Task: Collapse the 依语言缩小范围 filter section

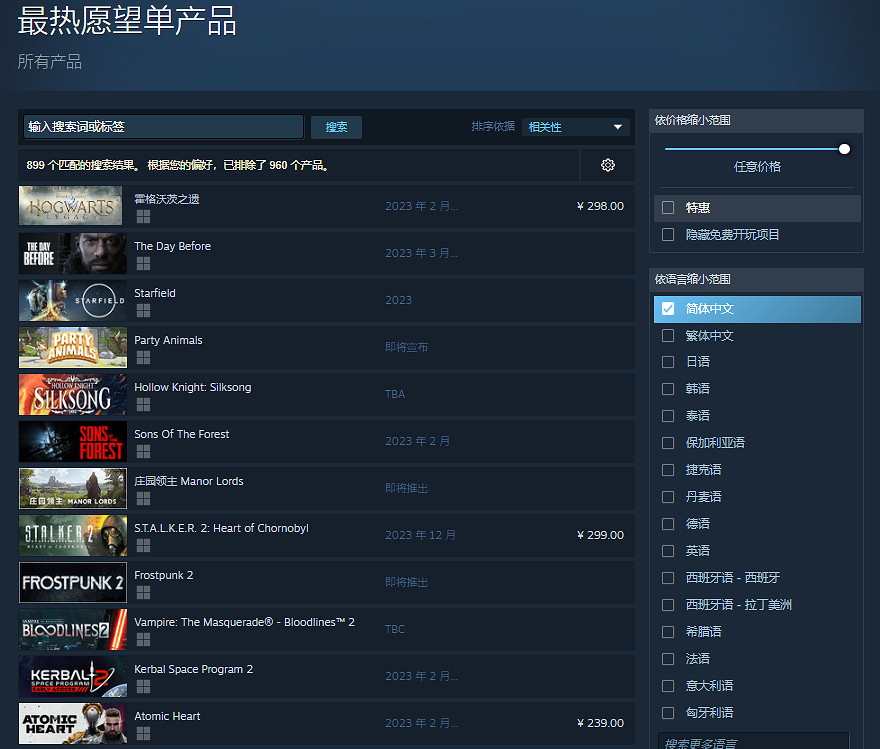Action: tap(755, 279)
